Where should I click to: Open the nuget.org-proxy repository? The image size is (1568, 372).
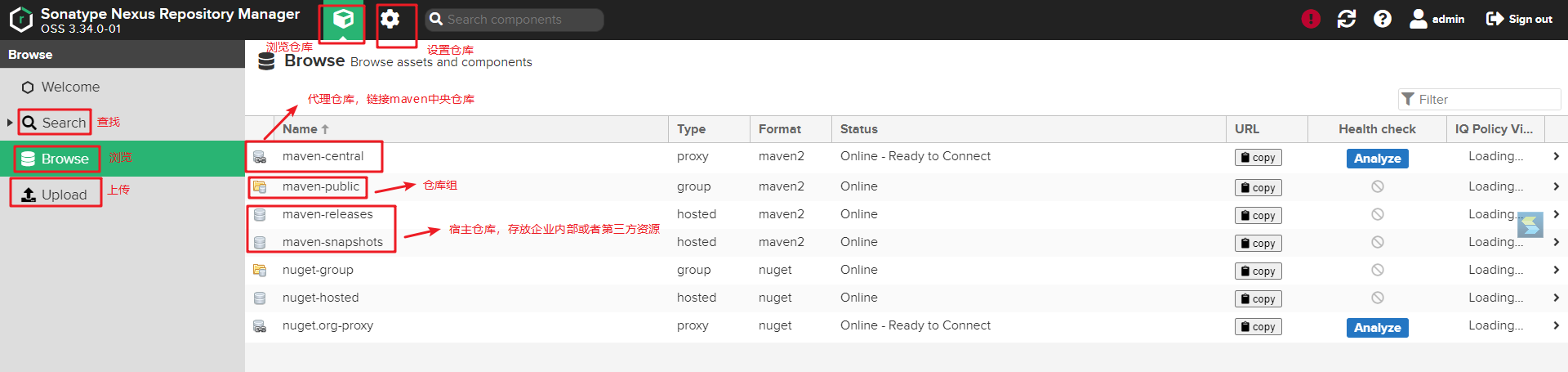pyautogui.click(x=327, y=325)
